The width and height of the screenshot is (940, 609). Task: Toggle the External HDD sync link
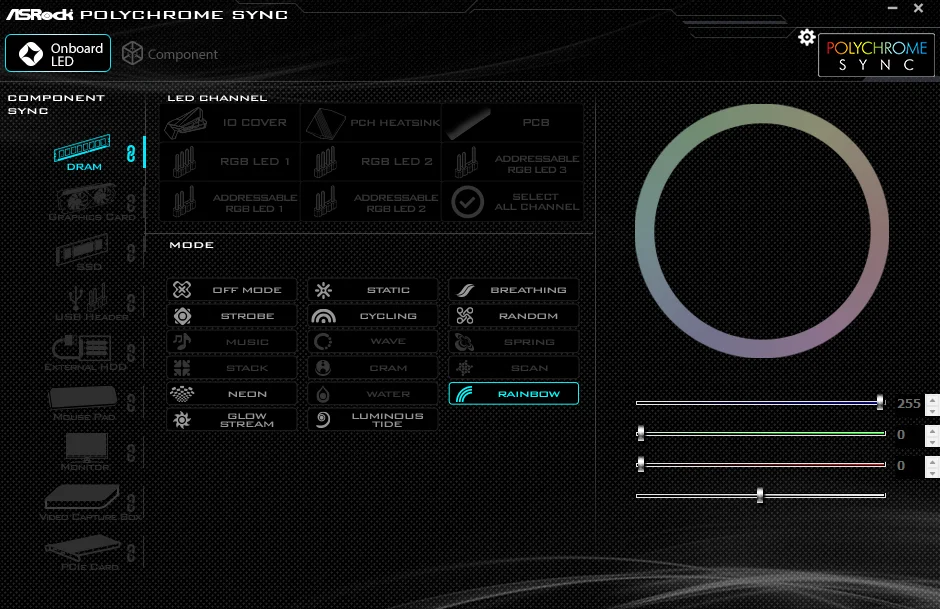(131, 353)
